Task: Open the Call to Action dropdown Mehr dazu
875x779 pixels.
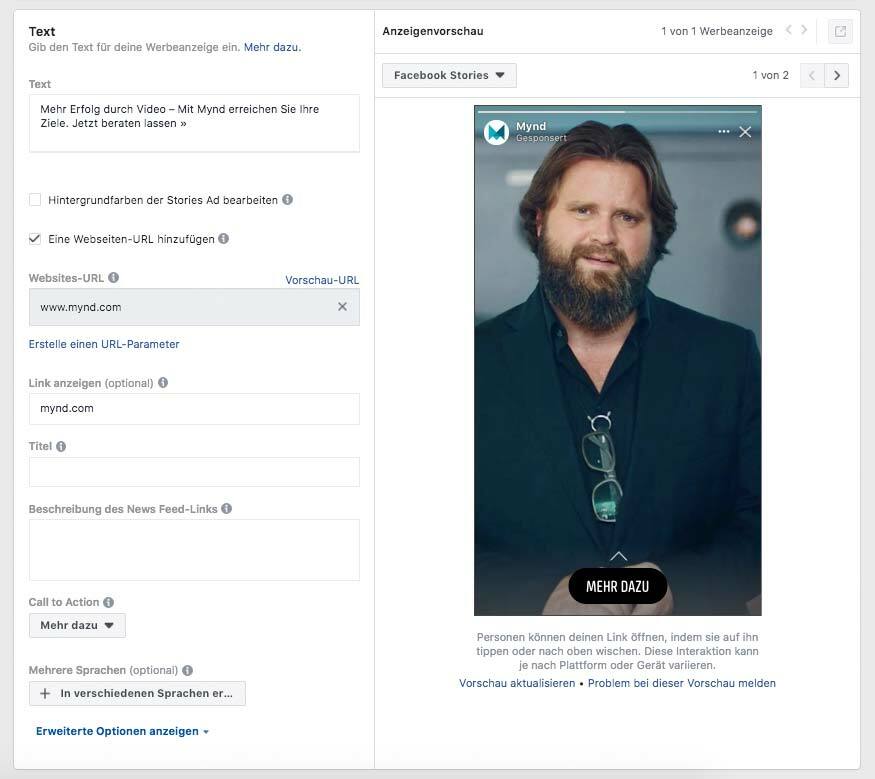Action: coord(77,625)
